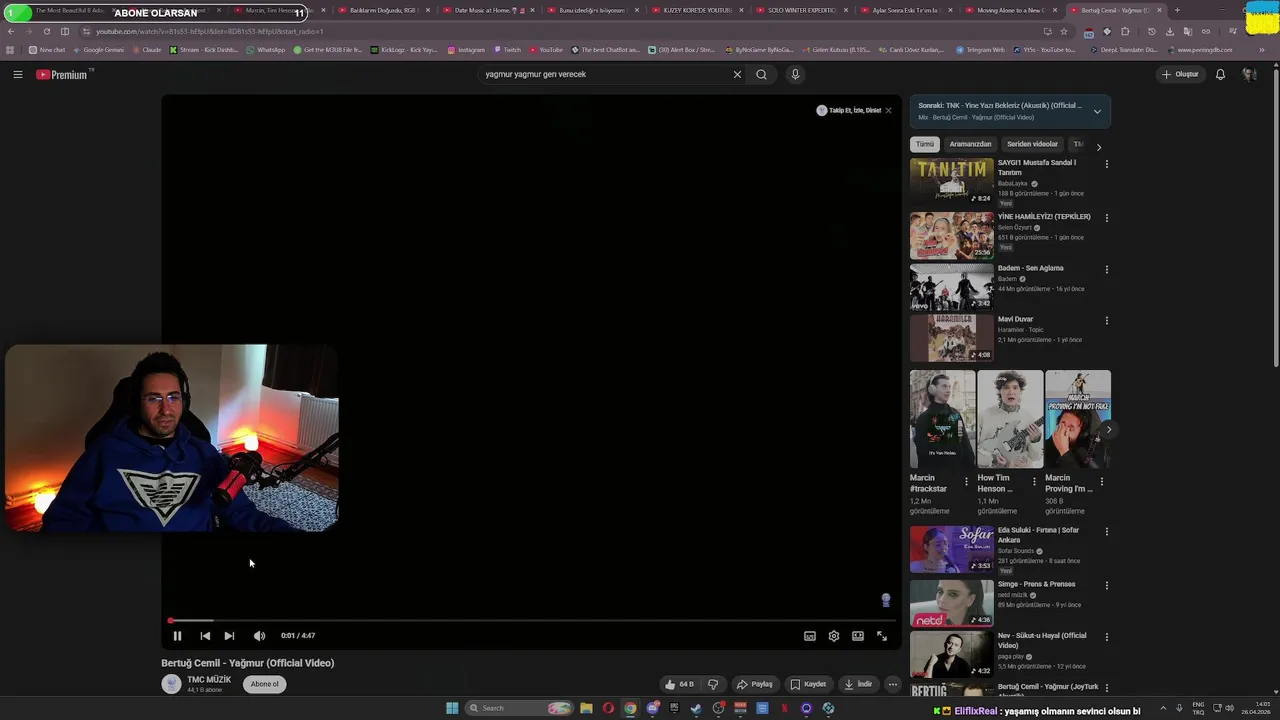Search by voice microphone

[795, 74]
